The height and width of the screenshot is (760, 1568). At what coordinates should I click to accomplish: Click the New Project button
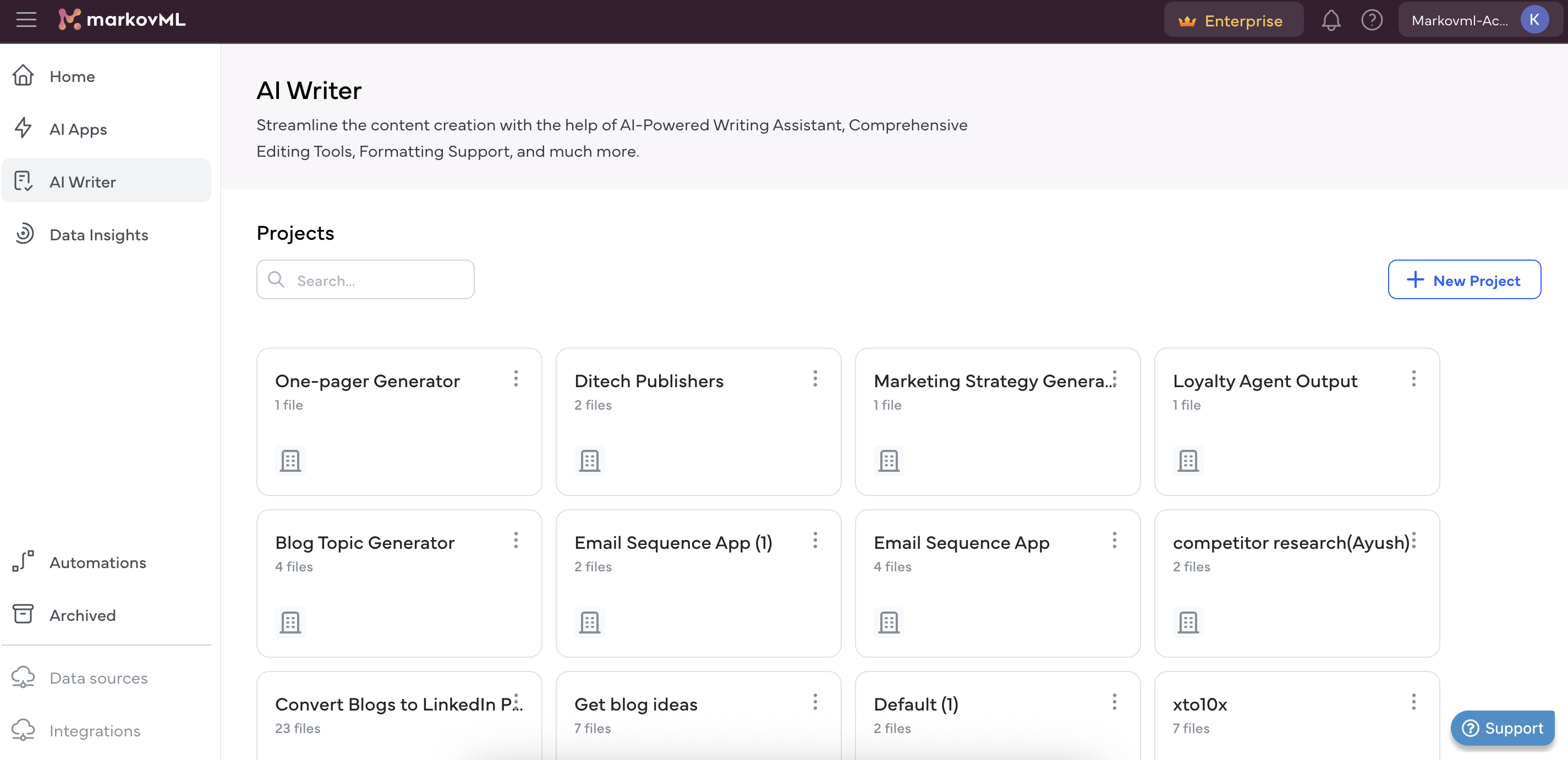(x=1464, y=280)
